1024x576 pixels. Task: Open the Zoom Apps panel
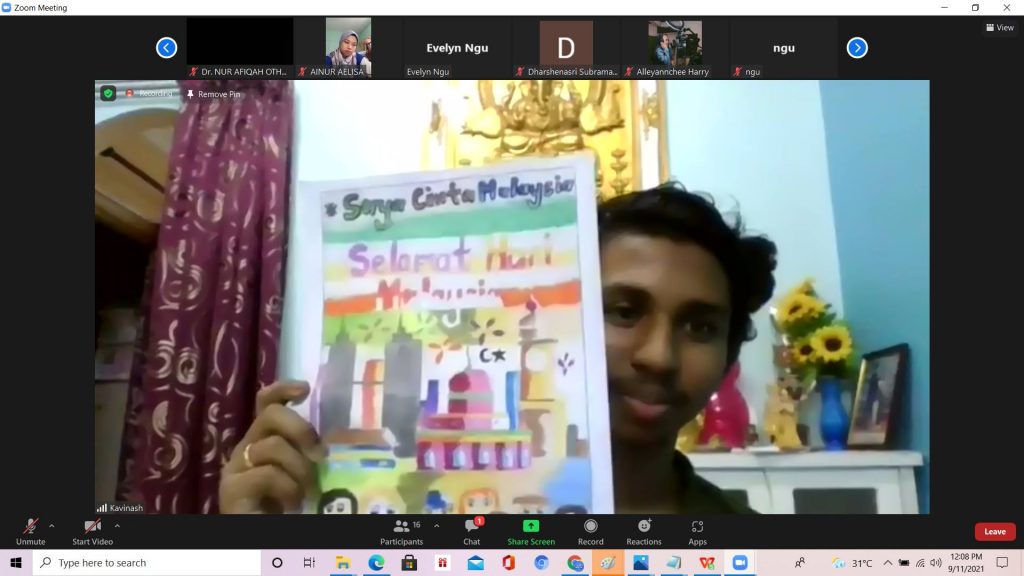(x=697, y=531)
